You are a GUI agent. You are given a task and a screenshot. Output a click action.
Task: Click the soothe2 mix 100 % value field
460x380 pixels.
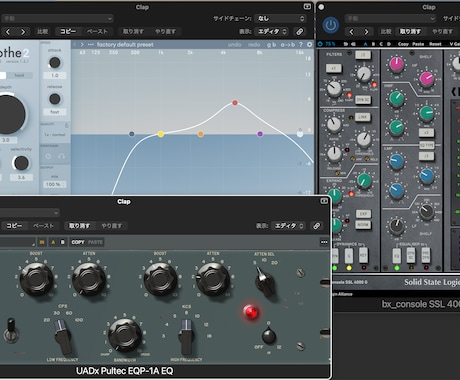coord(54,184)
